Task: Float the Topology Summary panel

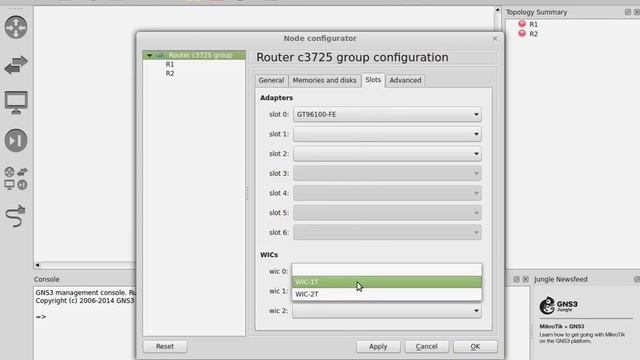Action: (x=628, y=12)
